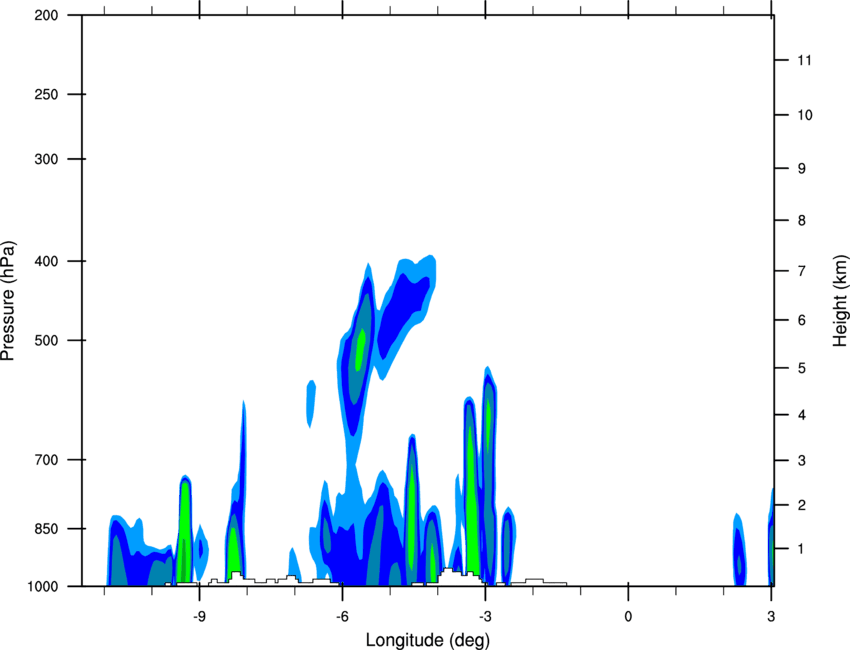Viewport: 850px width, 650px height.
Task: Pick the 9 km height label
Action: click(x=802, y=169)
